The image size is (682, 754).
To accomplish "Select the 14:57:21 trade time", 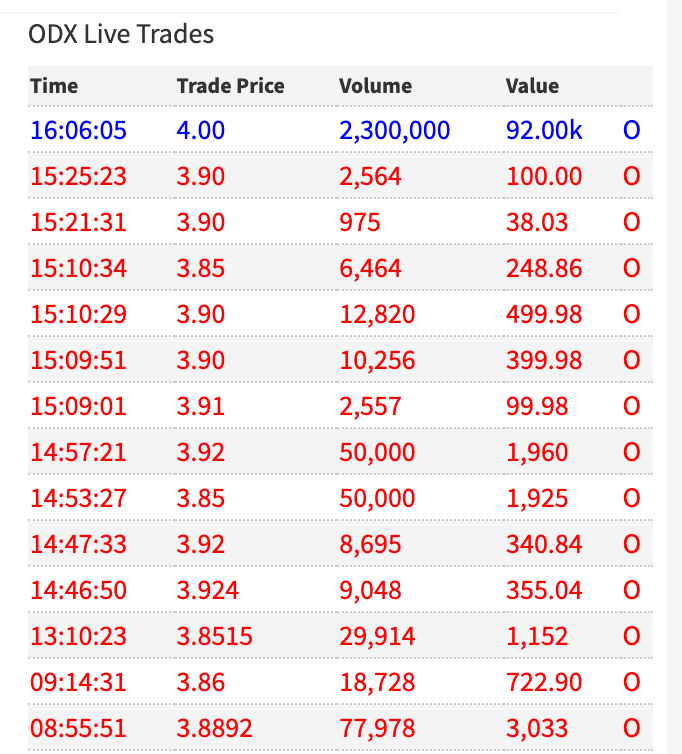I will (x=78, y=452).
